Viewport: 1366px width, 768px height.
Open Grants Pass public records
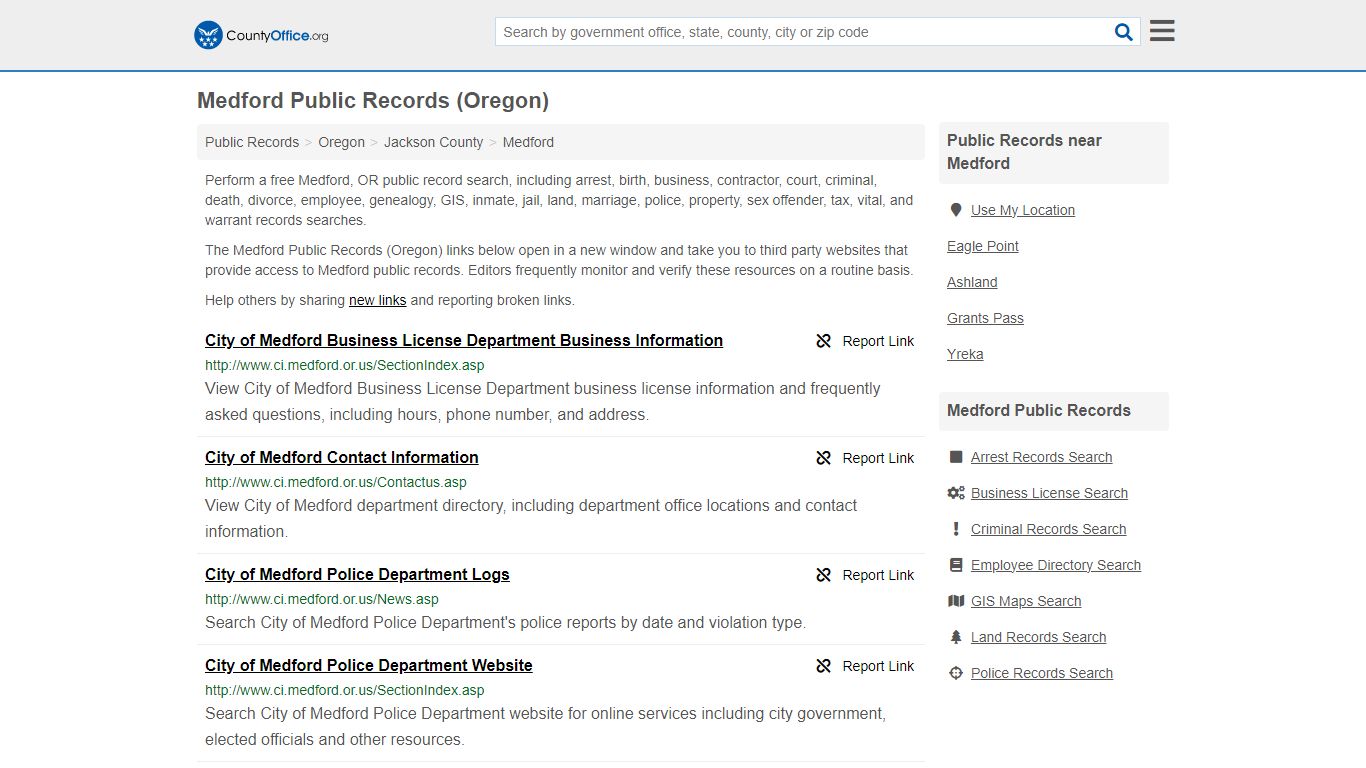(985, 318)
